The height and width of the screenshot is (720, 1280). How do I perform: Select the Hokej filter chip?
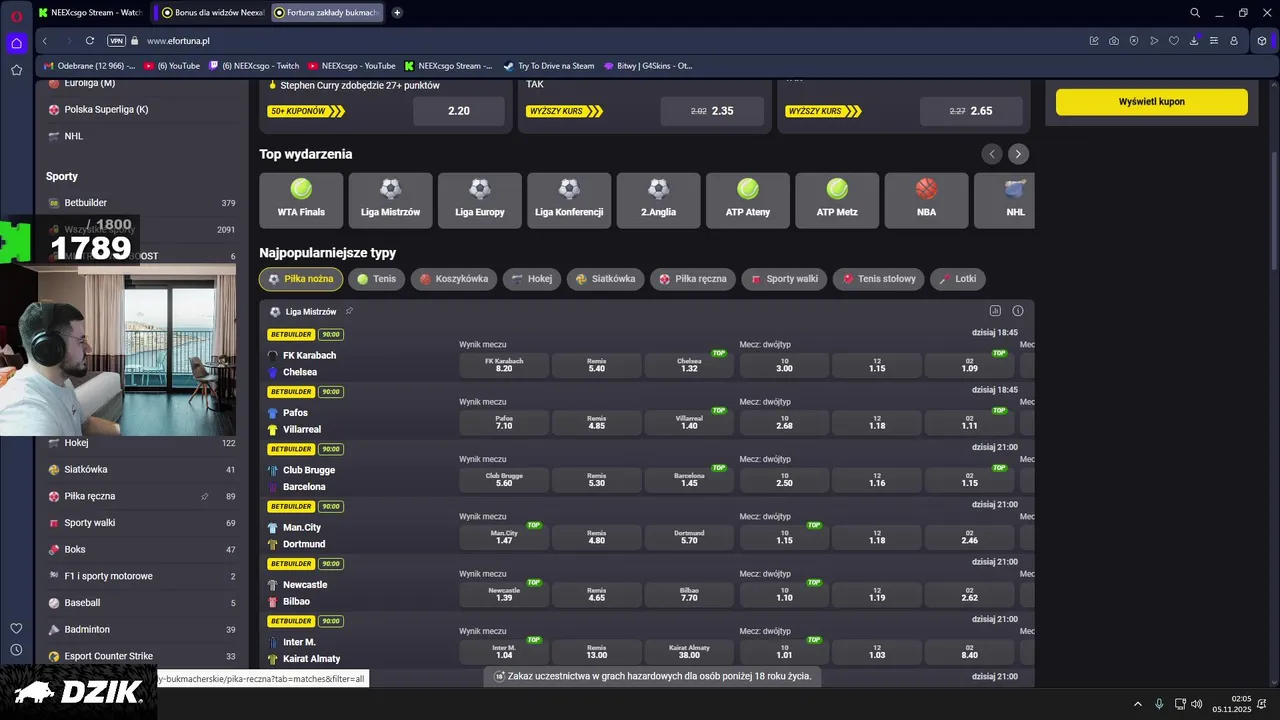pyautogui.click(x=532, y=279)
